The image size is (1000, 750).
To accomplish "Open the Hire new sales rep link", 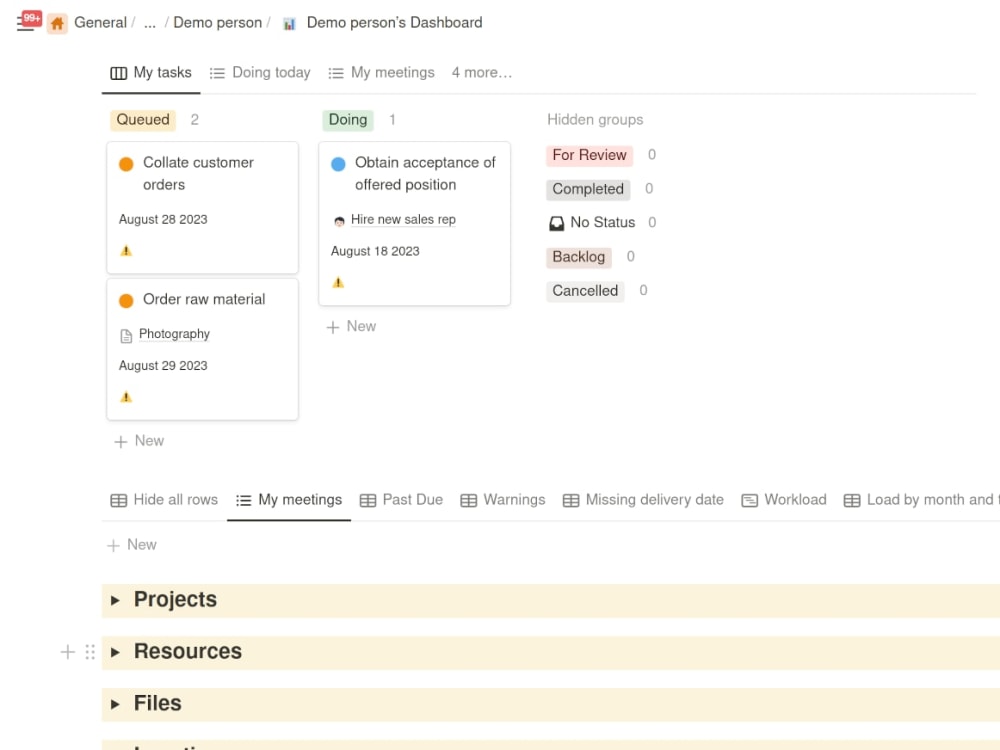I will [x=403, y=219].
